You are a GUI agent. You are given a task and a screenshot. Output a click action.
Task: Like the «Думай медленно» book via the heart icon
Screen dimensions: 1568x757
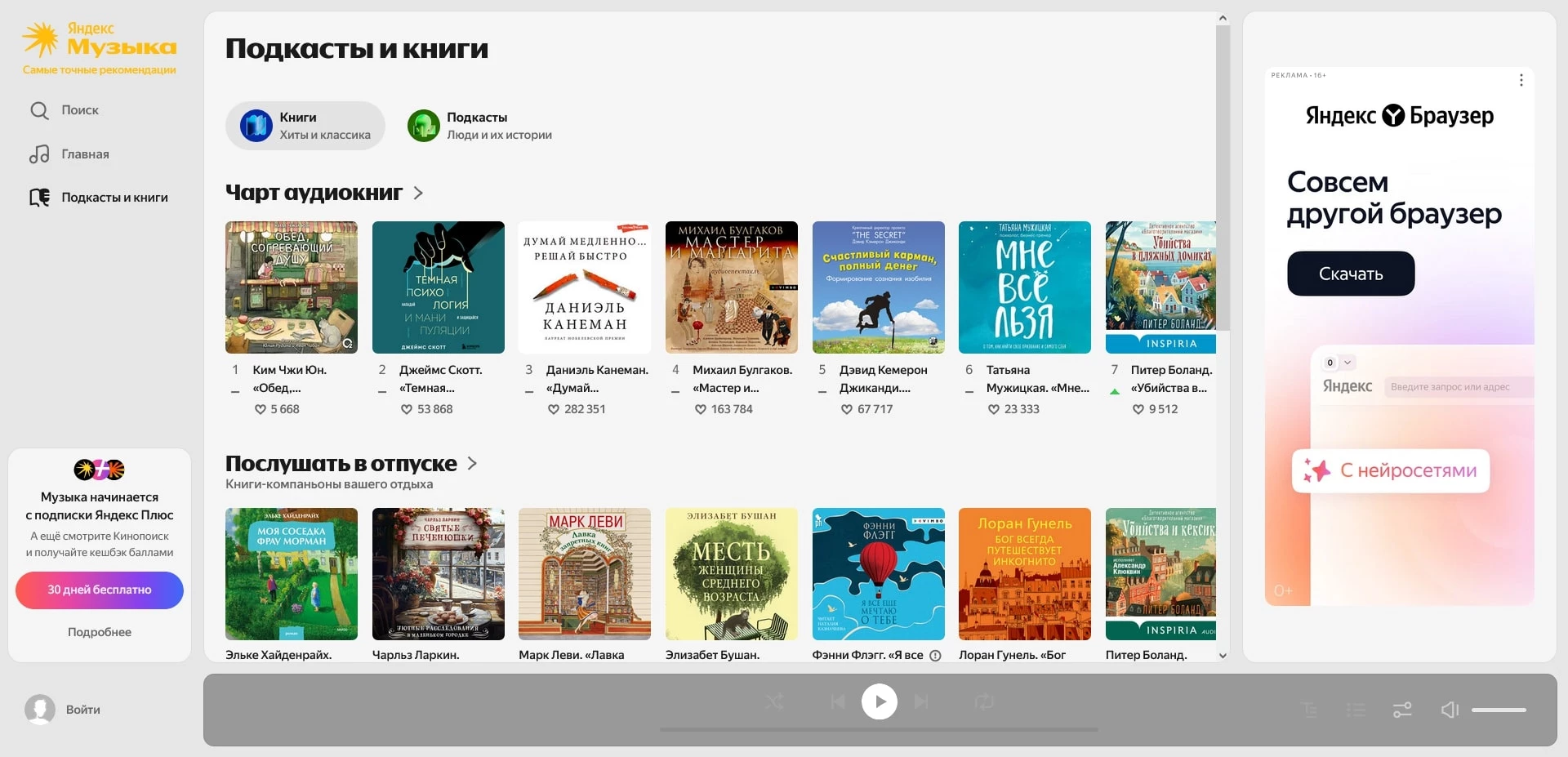pos(553,409)
